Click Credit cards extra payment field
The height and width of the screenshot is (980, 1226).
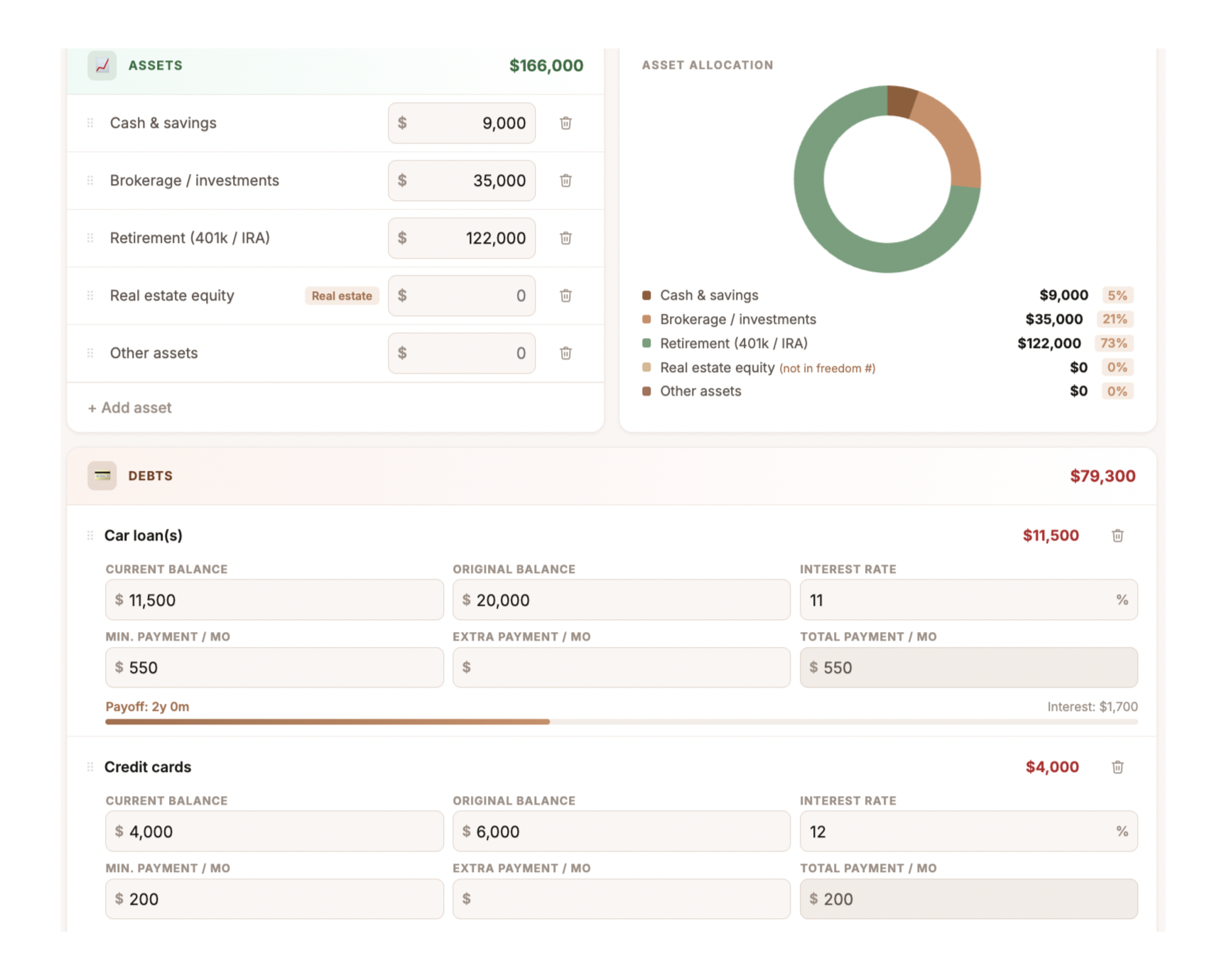[x=622, y=899]
